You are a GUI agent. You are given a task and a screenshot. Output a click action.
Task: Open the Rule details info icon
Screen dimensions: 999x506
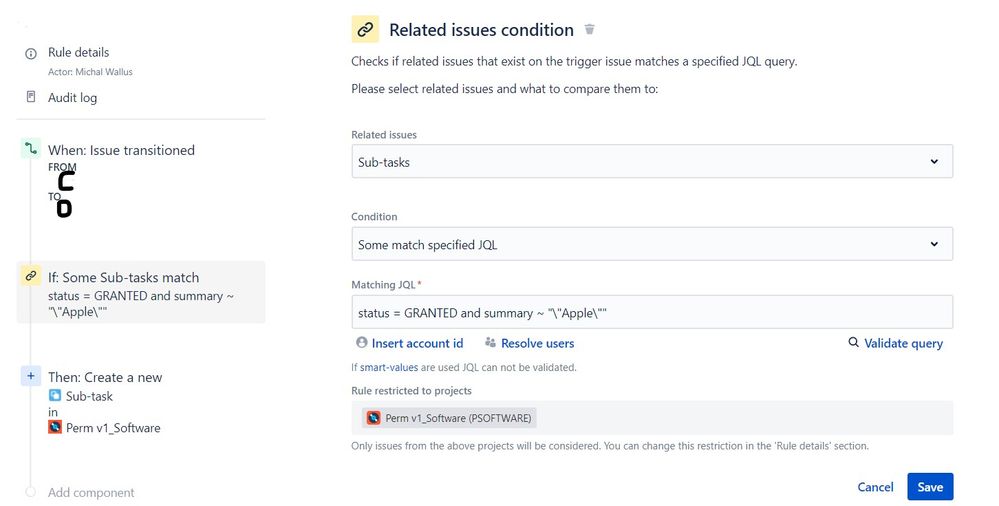click(31, 54)
